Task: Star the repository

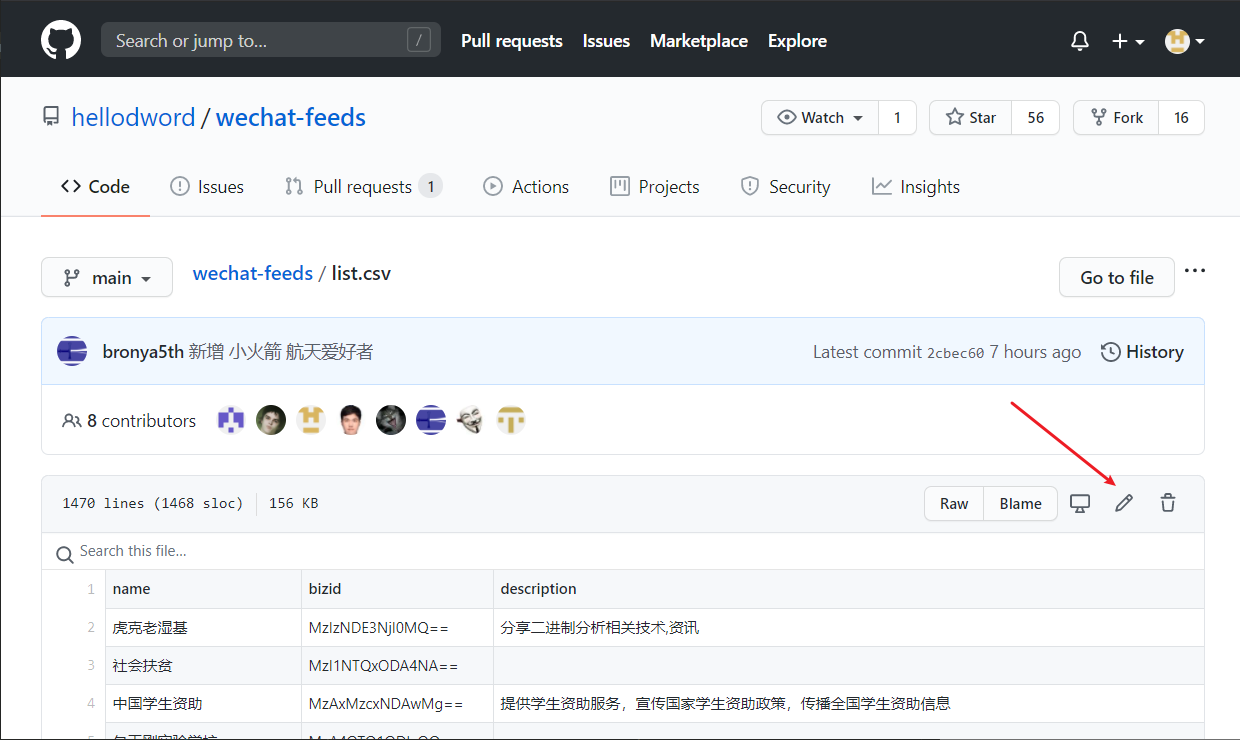Action: (x=971, y=118)
